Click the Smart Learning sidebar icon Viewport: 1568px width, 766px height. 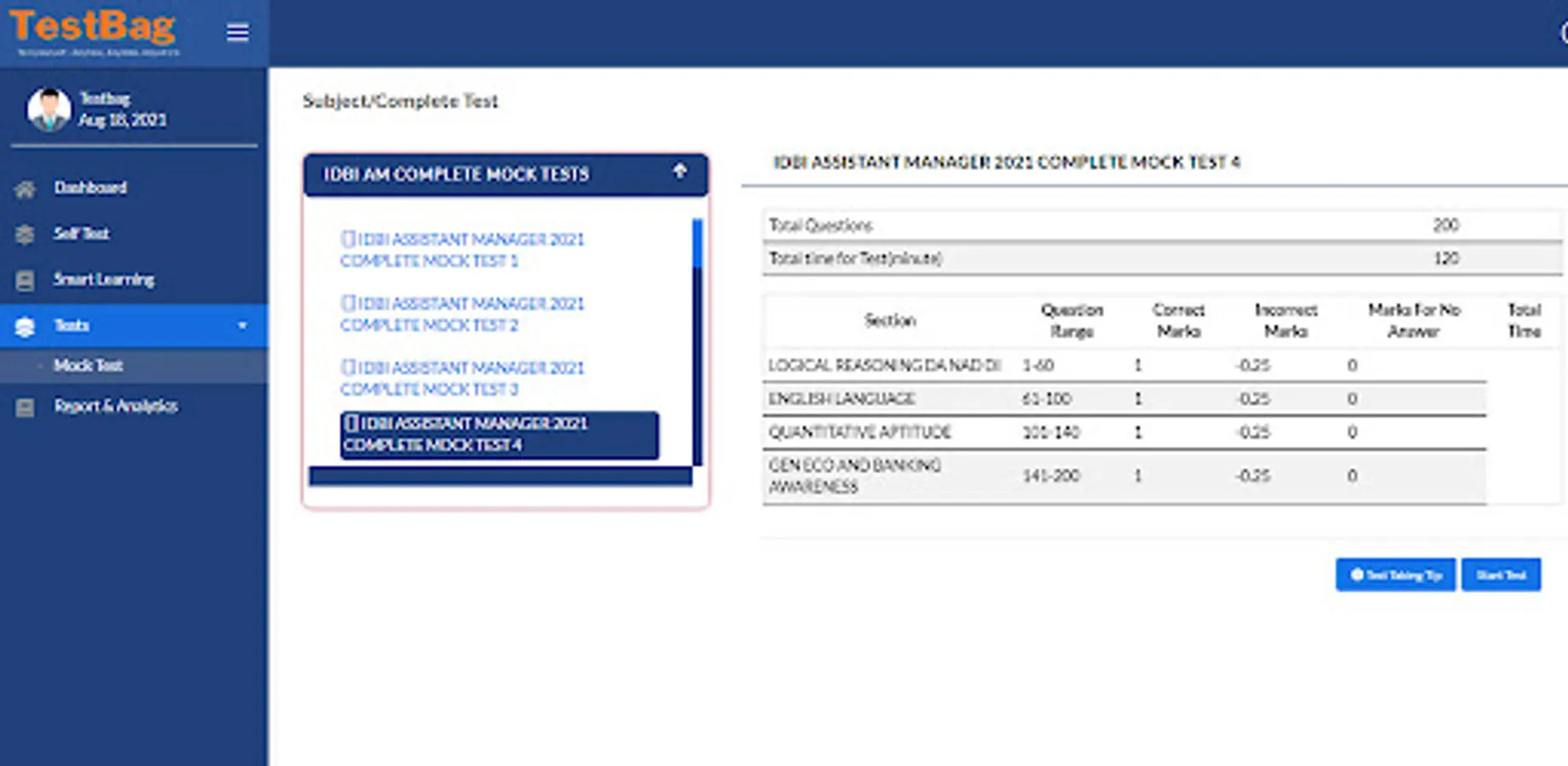click(26, 280)
